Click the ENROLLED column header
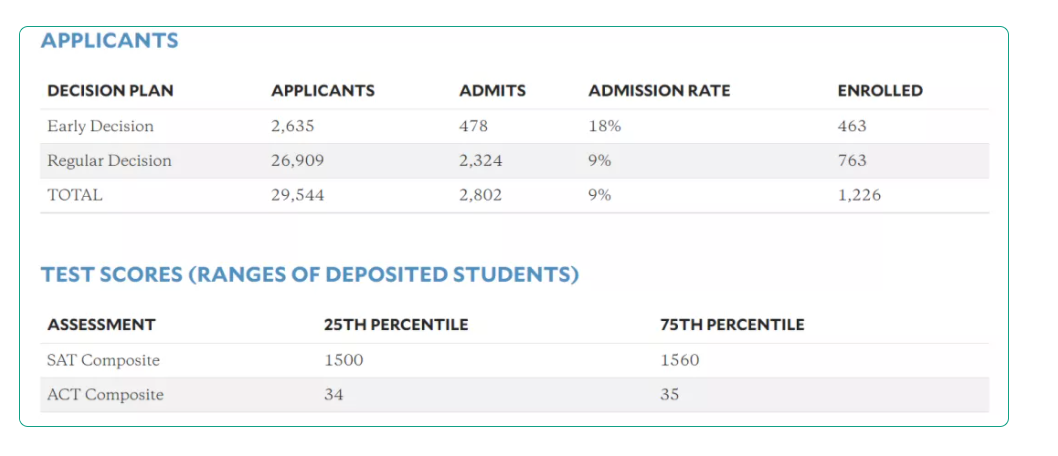The image size is (1058, 456). (881, 90)
